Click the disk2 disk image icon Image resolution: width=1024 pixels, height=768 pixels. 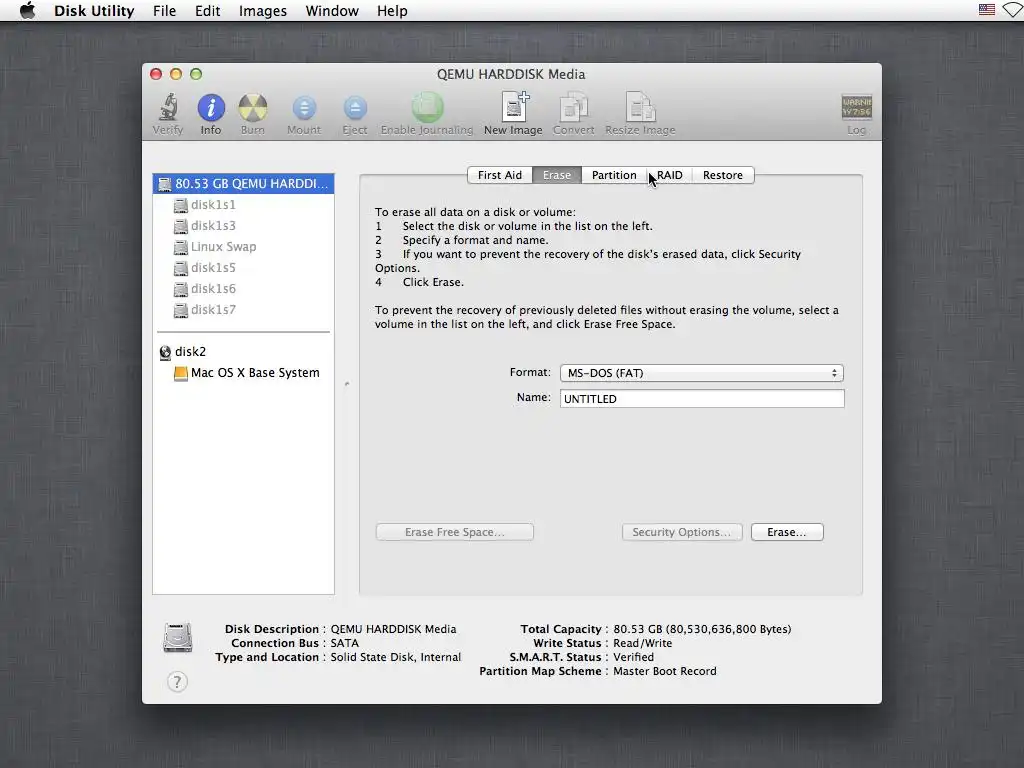coord(165,352)
